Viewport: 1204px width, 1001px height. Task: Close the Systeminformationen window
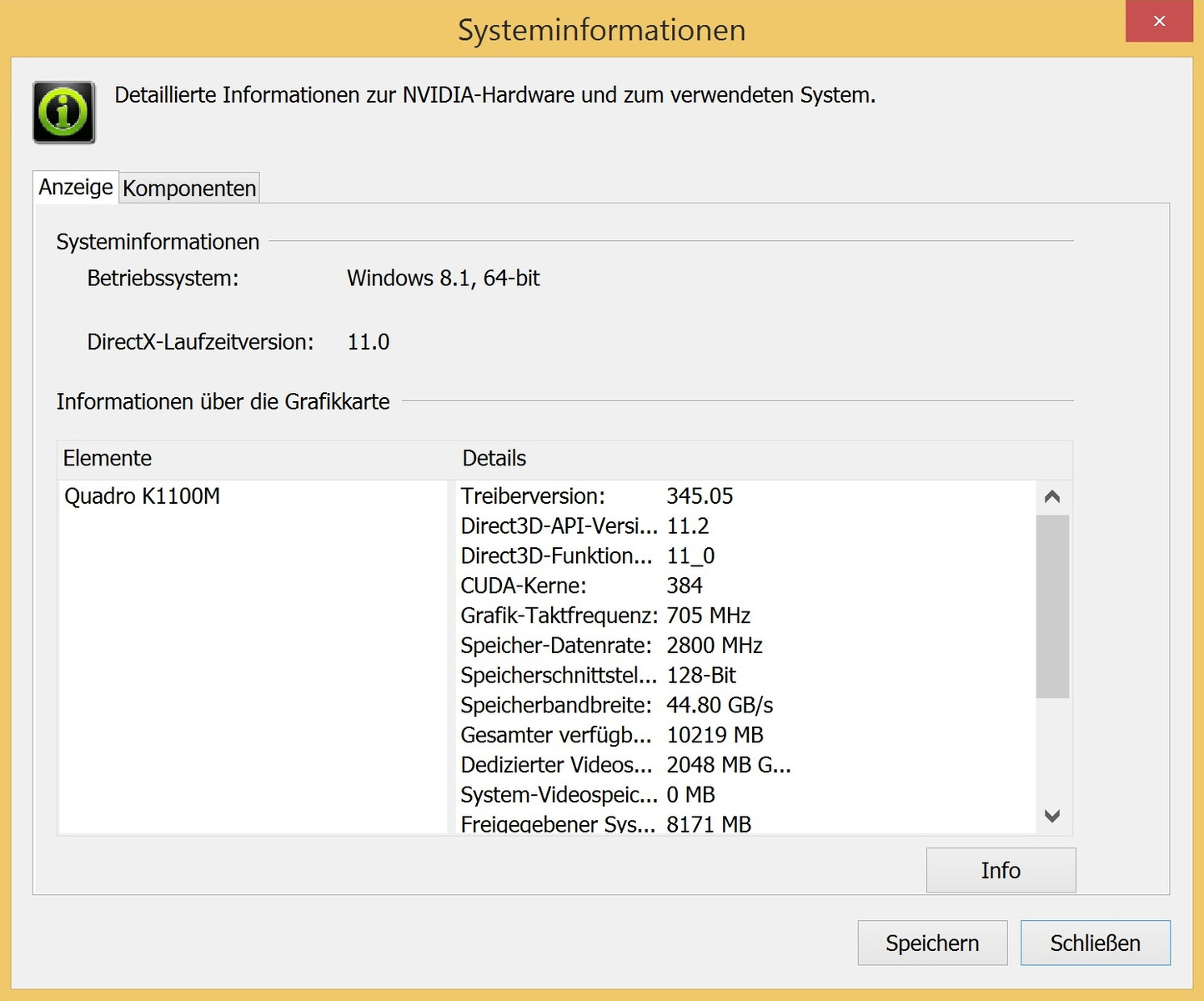(x=1159, y=22)
